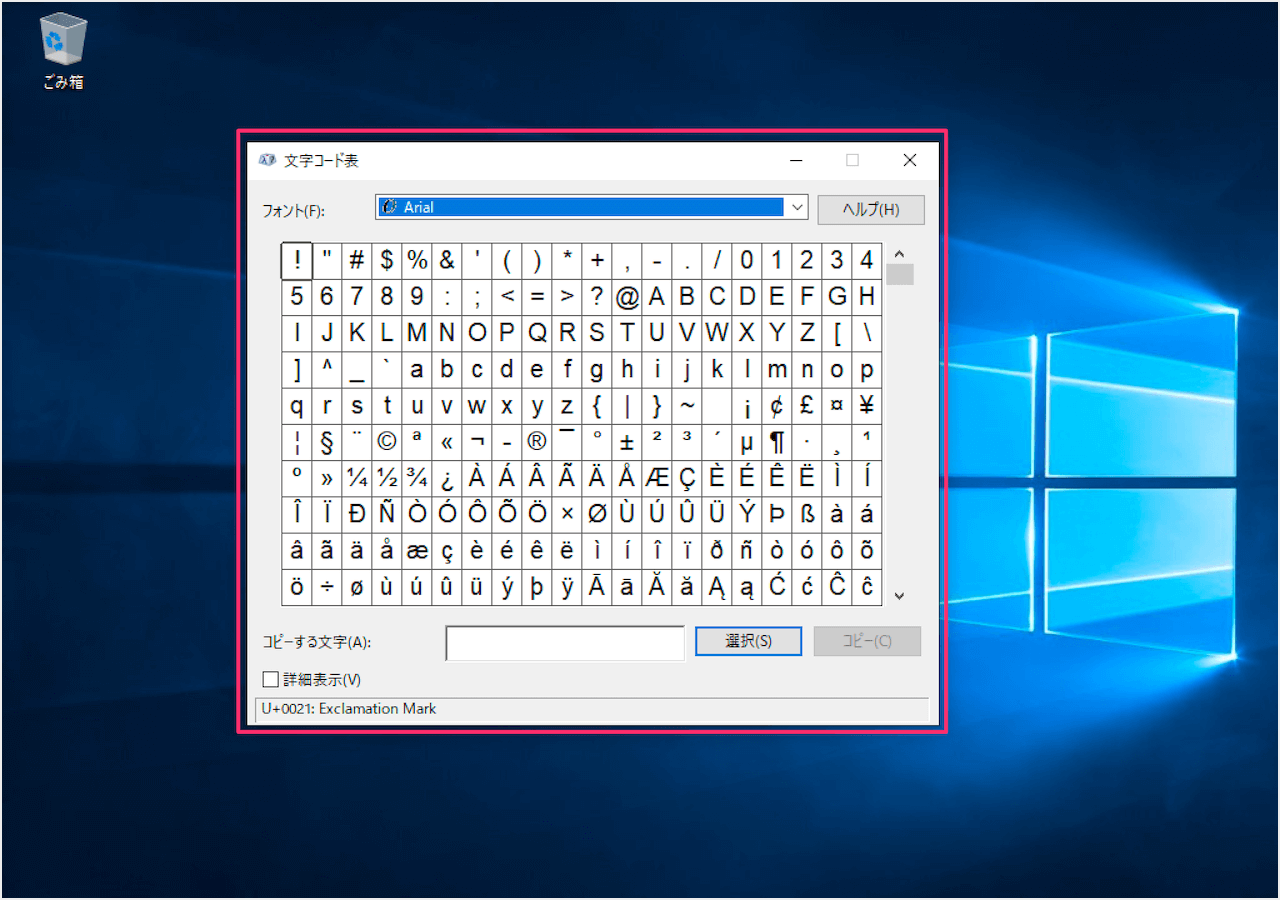
Task: Select the "×" multiplication sign cell
Action: (567, 514)
